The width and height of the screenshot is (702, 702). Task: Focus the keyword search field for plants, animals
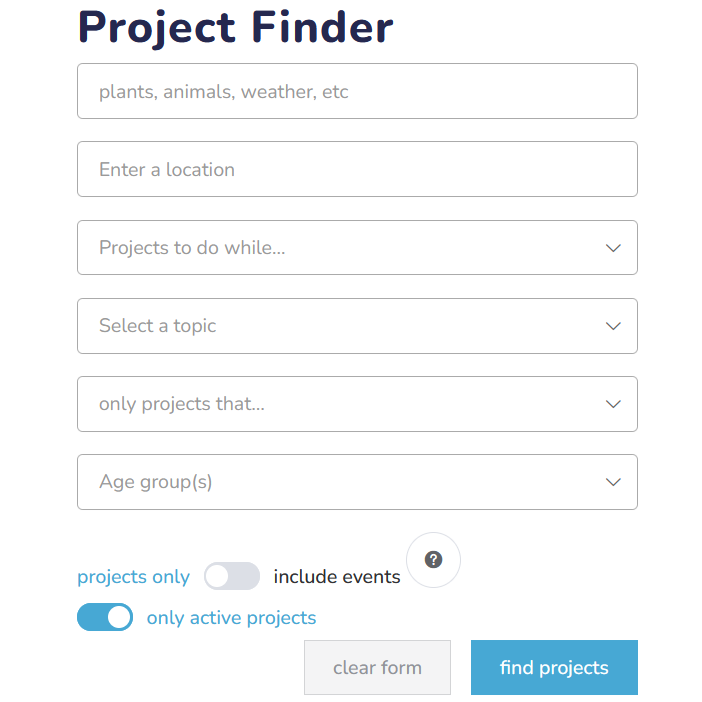click(x=356, y=92)
